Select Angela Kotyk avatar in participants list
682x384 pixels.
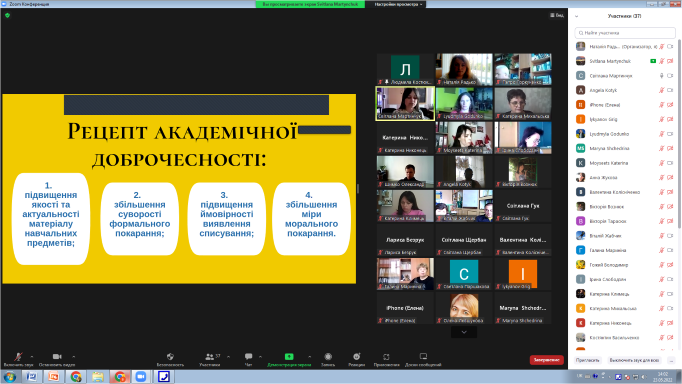[580, 90]
